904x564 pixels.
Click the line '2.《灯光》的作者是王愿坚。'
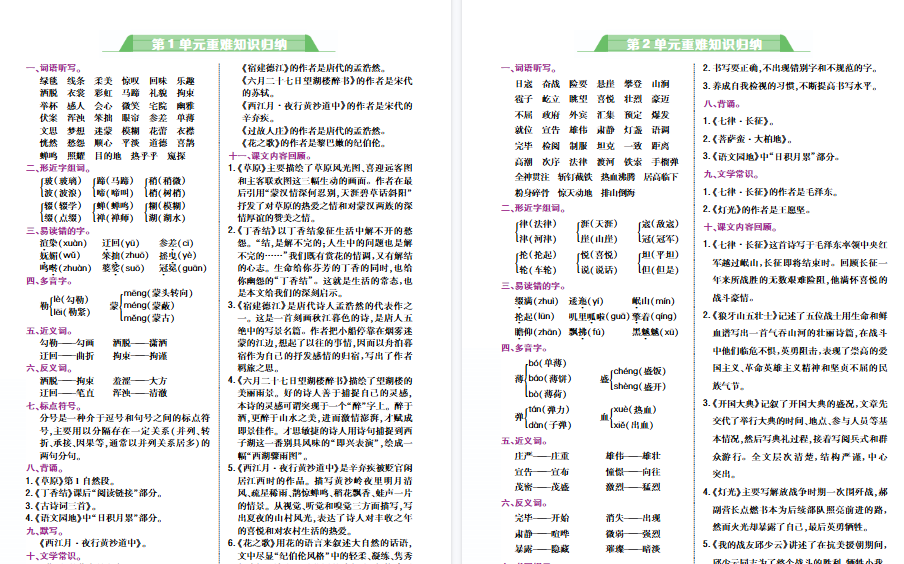[756, 210]
